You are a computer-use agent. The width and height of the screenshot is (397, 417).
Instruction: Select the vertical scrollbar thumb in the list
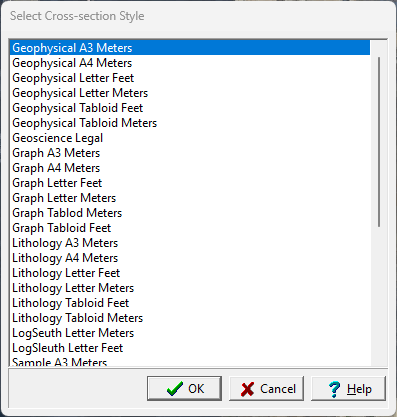pos(379,142)
